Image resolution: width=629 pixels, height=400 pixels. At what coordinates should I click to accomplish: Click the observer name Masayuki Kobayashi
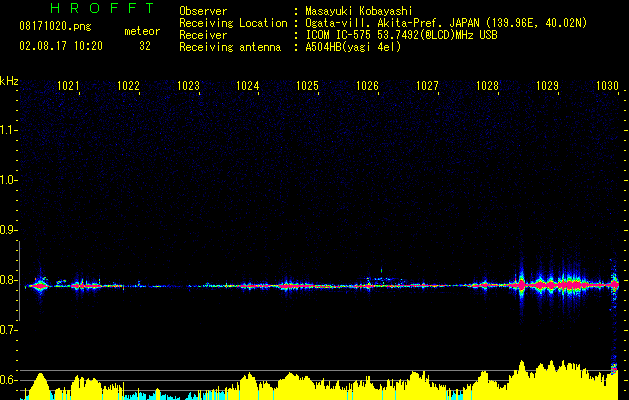pos(359,11)
